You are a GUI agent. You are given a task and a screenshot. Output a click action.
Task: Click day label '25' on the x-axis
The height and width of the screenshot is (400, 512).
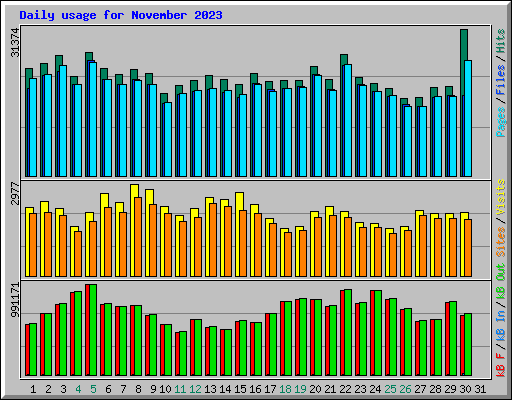pos(390,389)
